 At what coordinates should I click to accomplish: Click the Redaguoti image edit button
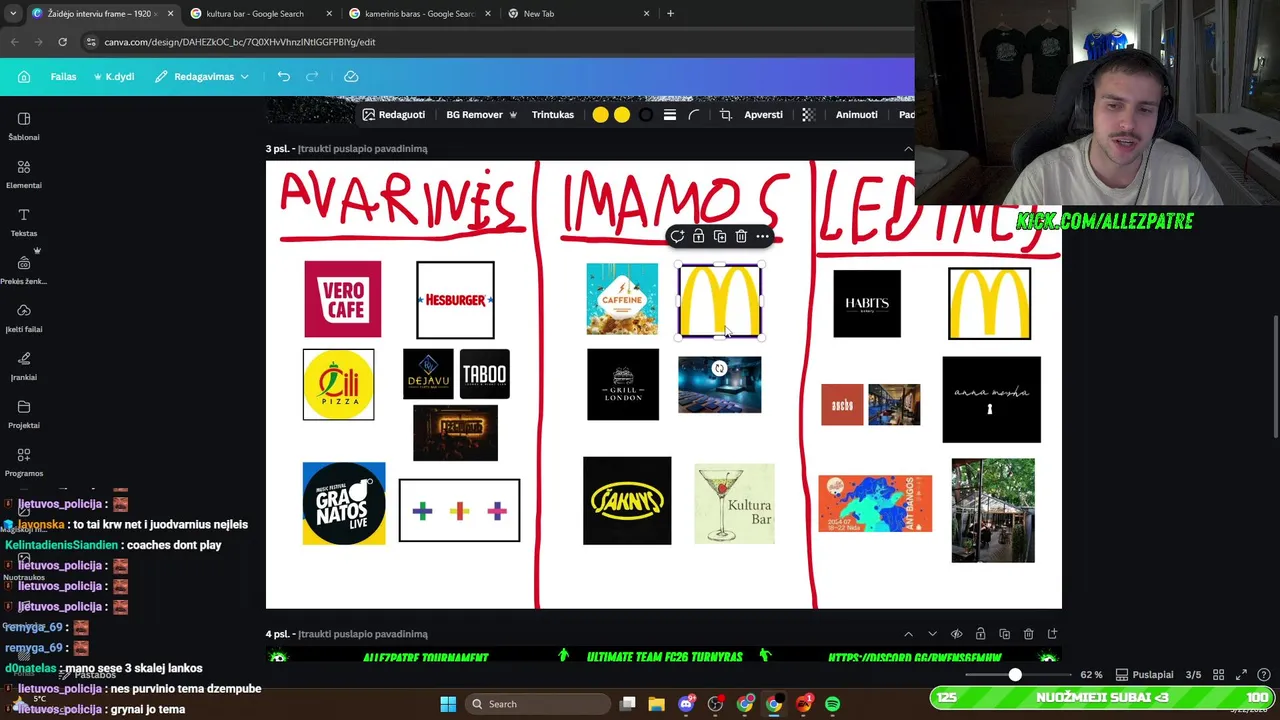(x=394, y=115)
